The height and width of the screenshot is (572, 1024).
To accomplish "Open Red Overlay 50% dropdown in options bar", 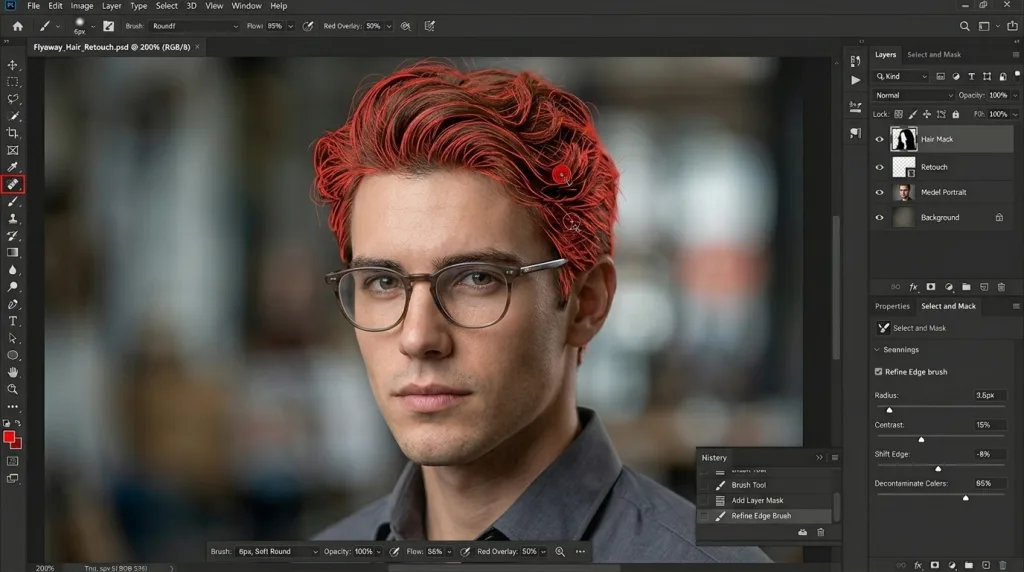I will point(389,26).
